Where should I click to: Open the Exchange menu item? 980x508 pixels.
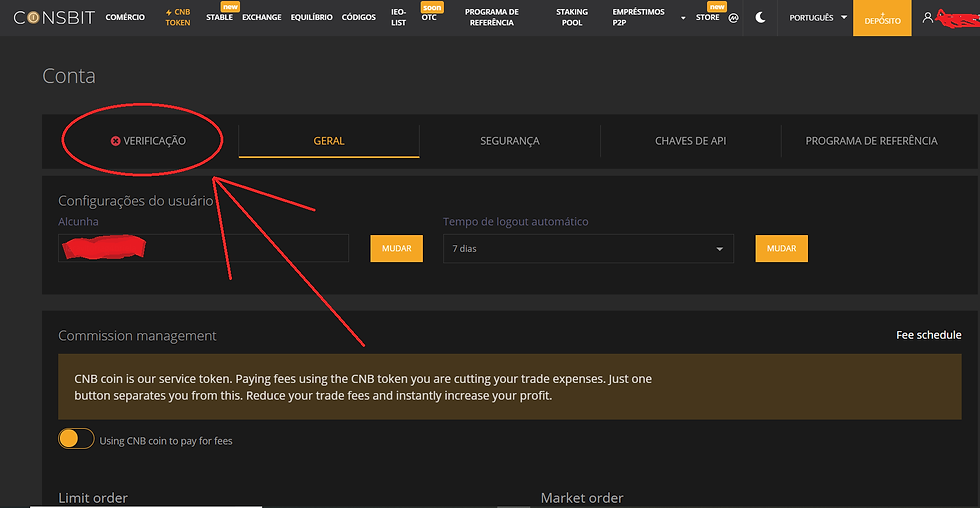(262, 17)
